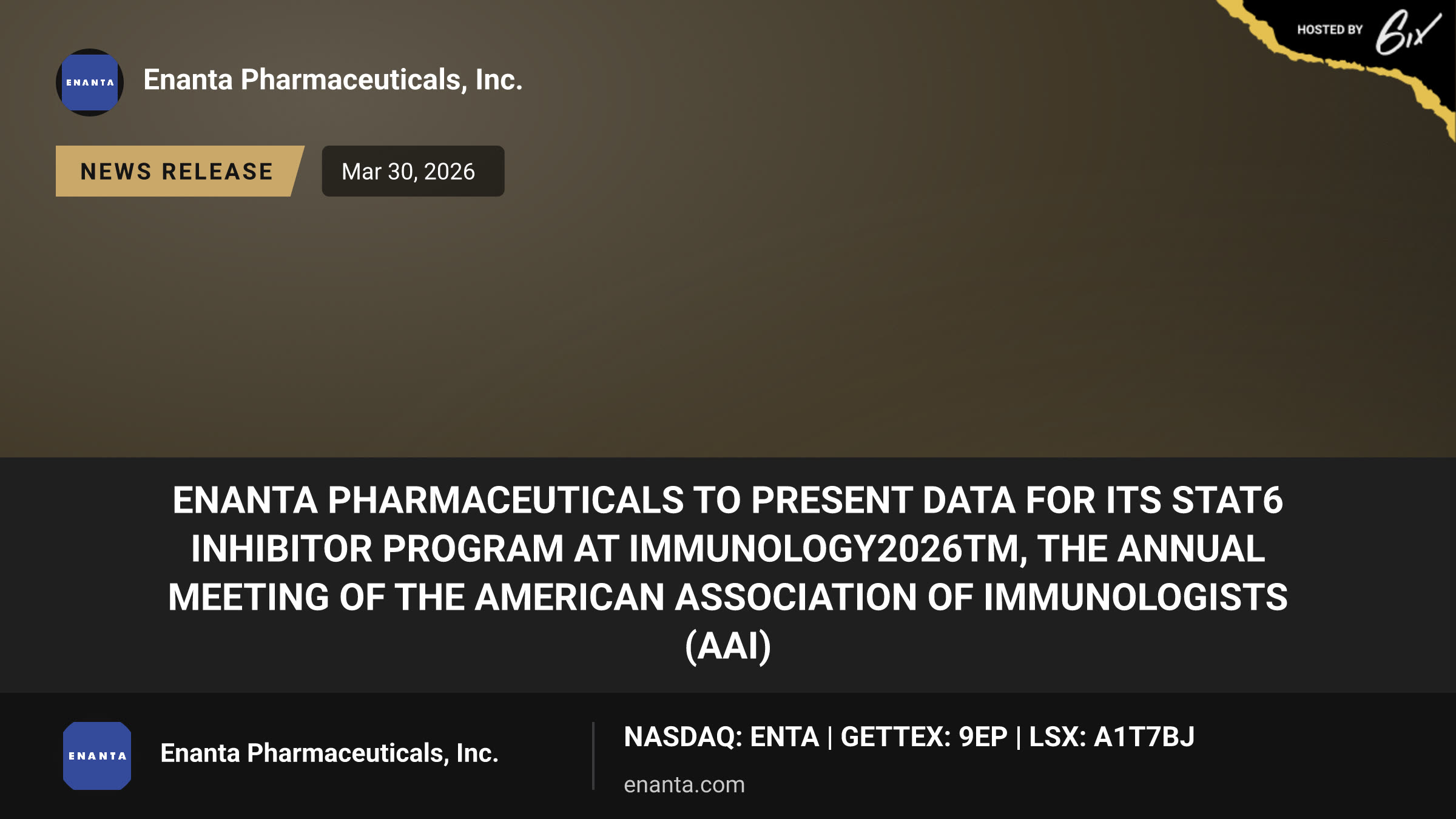The width and height of the screenshot is (1456, 819).
Task: Click the LSX: A1T7BJ ticker
Action: point(1111,737)
